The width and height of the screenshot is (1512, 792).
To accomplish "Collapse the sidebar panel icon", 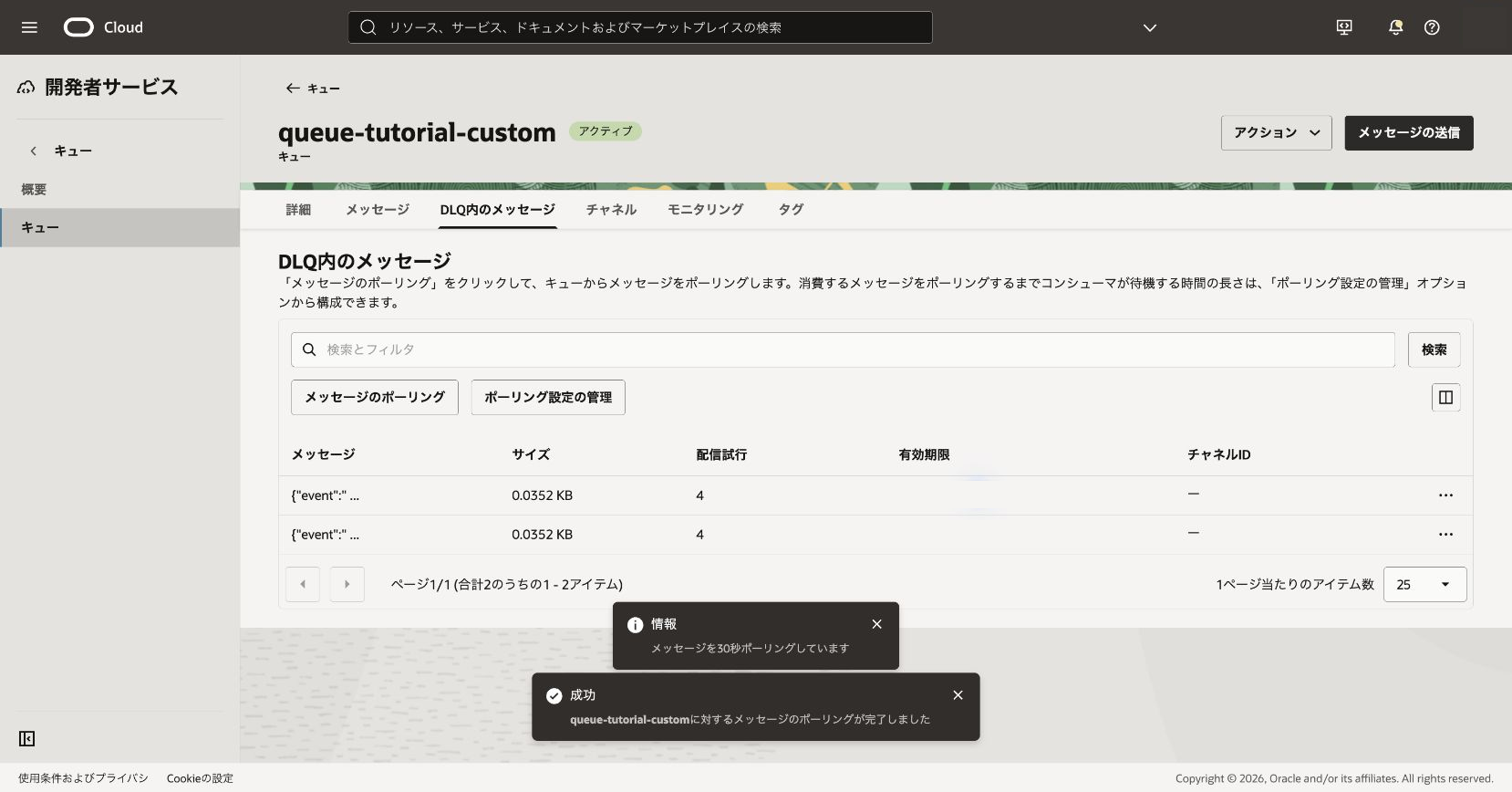I will pos(27,738).
